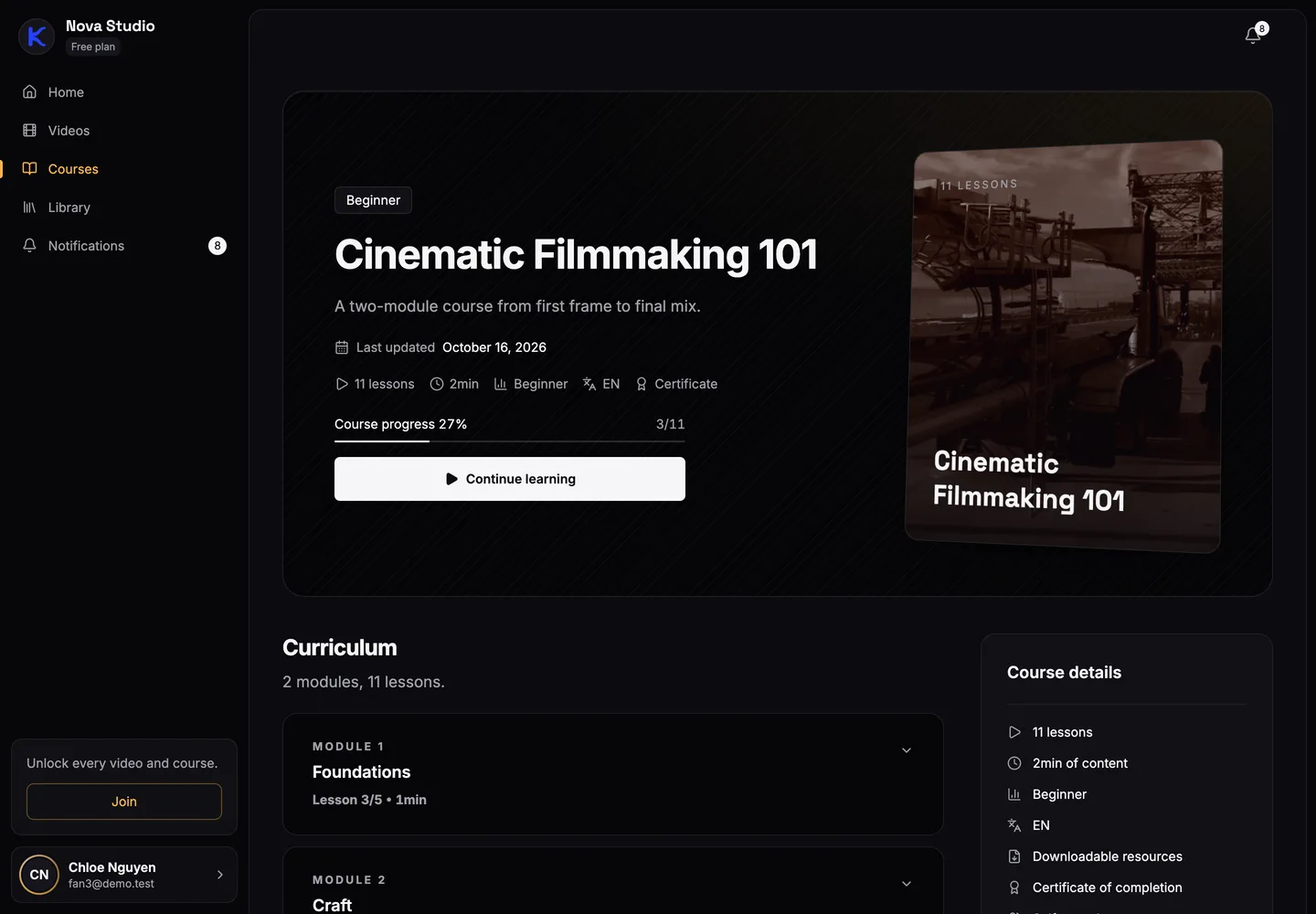Click the Notifications bell icon in sidebar
This screenshot has width=1316, height=914.
point(29,246)
